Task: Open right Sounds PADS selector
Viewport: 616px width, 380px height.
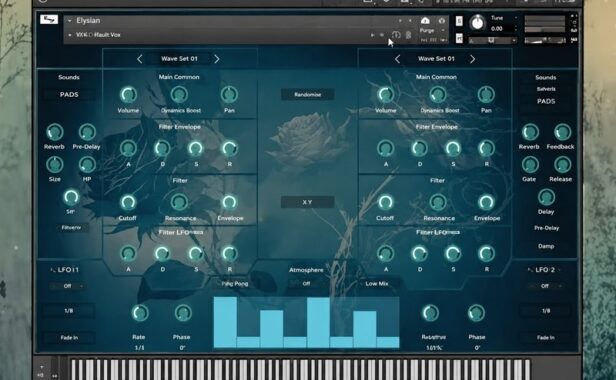Action: [x=546, y=101]
